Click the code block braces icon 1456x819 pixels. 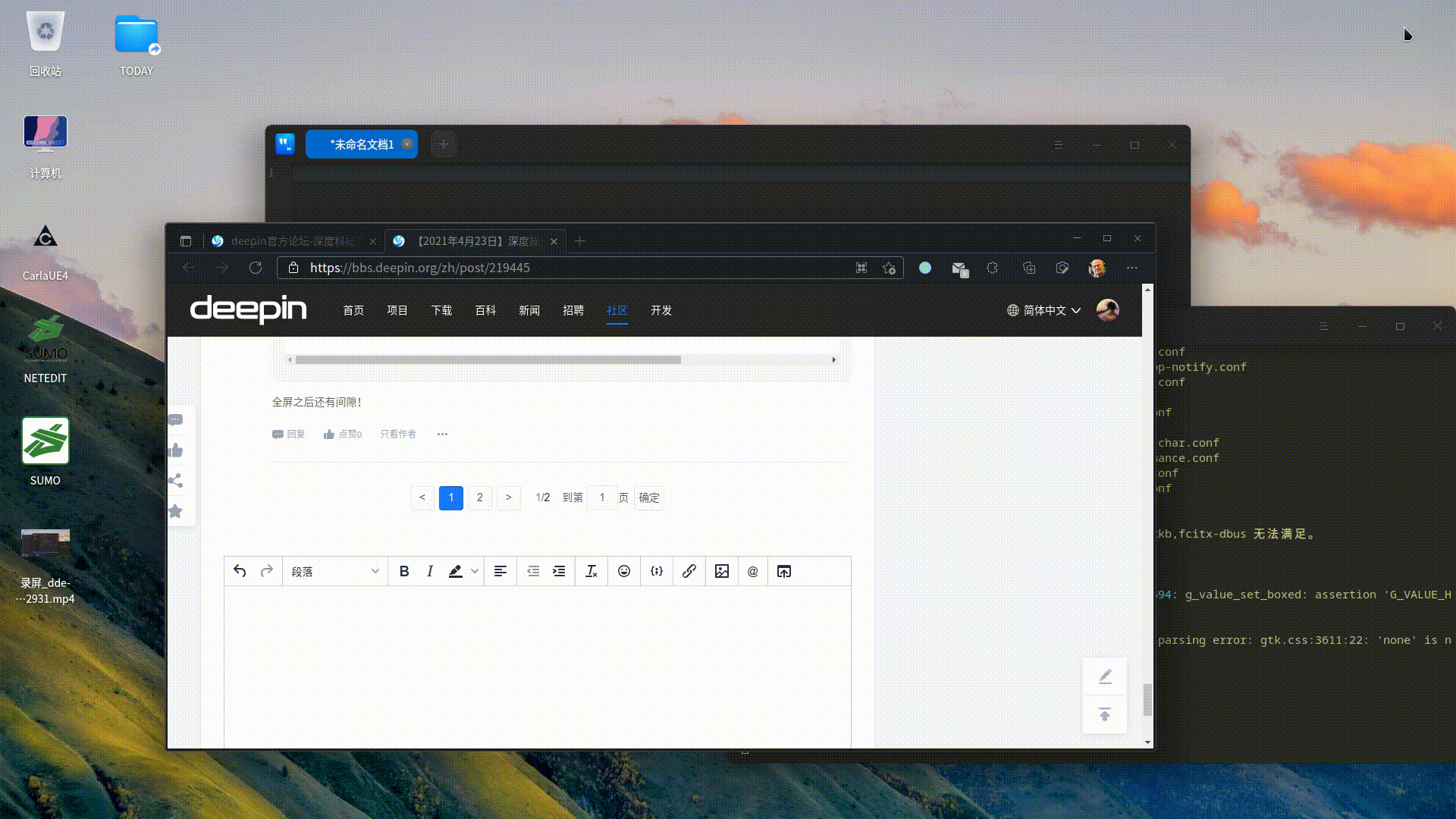click(657, 571)
